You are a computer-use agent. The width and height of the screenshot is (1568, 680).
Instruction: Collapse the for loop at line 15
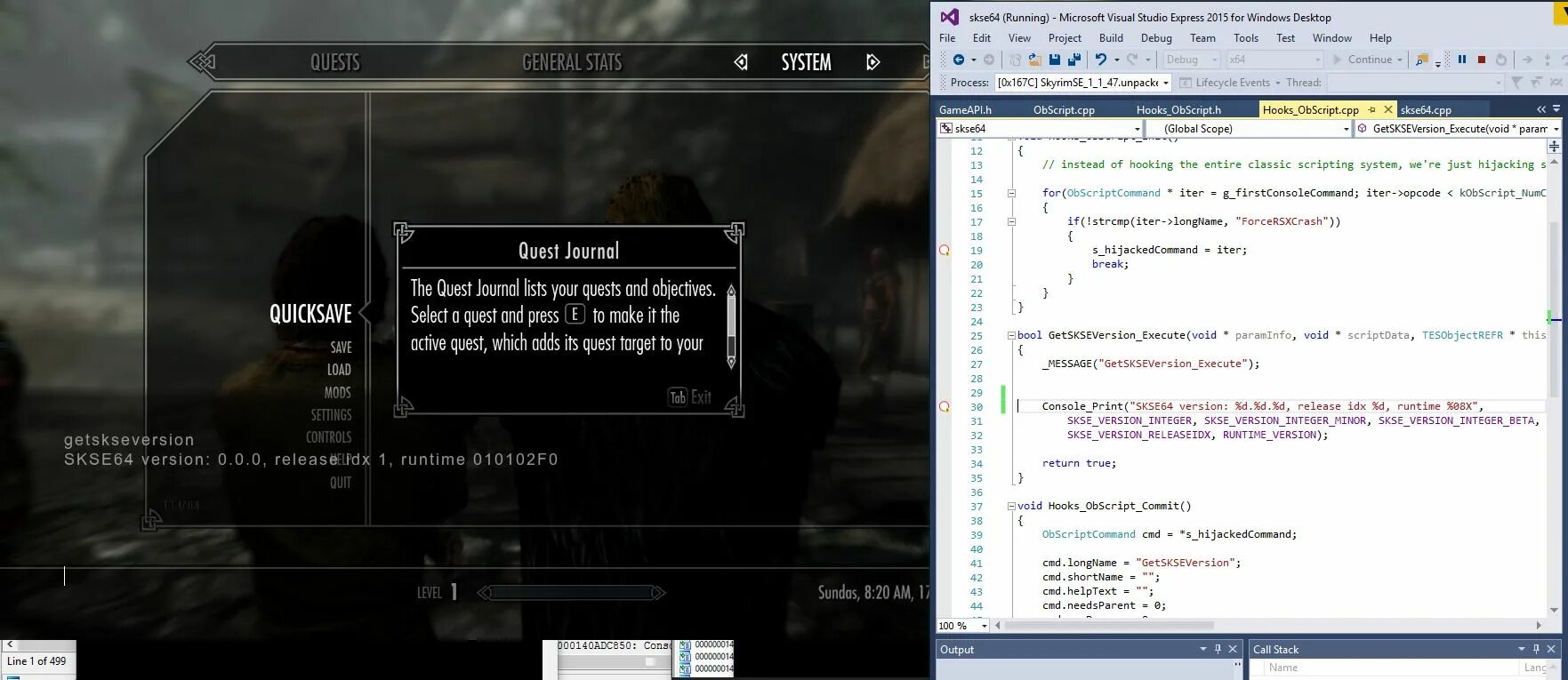tap(1011, 193)
